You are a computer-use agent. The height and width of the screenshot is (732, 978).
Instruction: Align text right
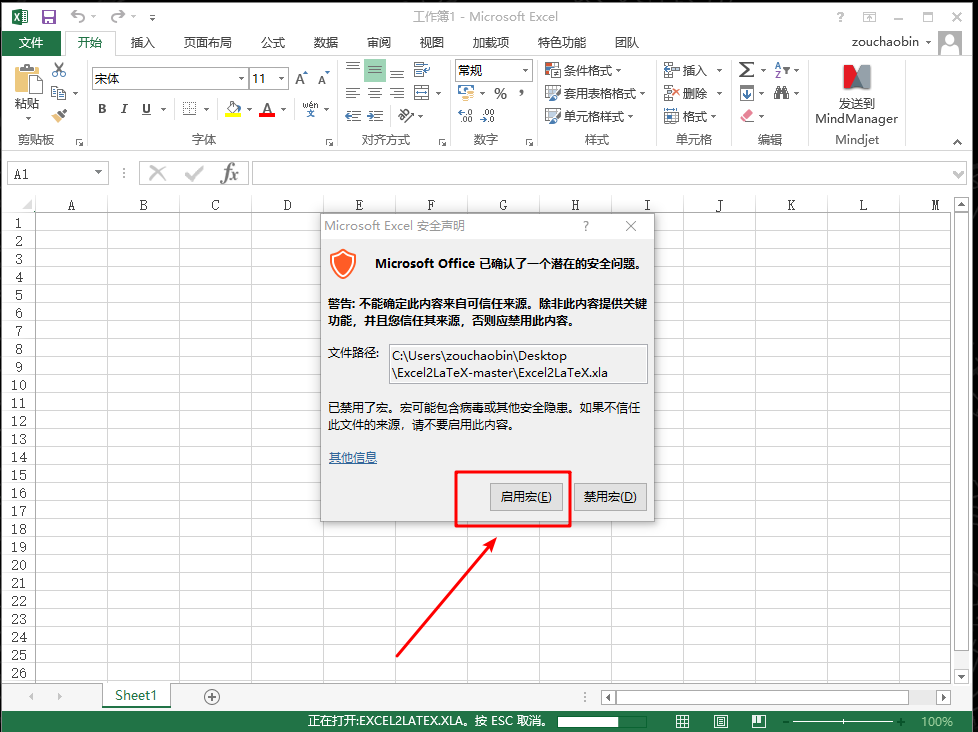[x=397, y=94]
